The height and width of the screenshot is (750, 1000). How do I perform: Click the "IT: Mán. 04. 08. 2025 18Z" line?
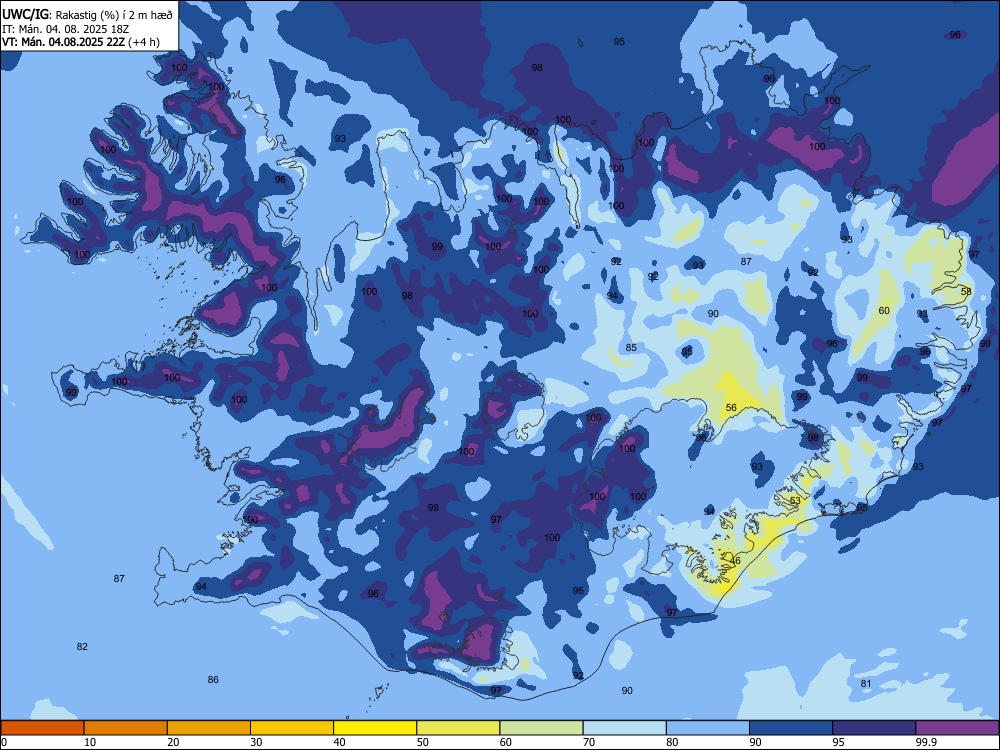(x=66, y=29)
